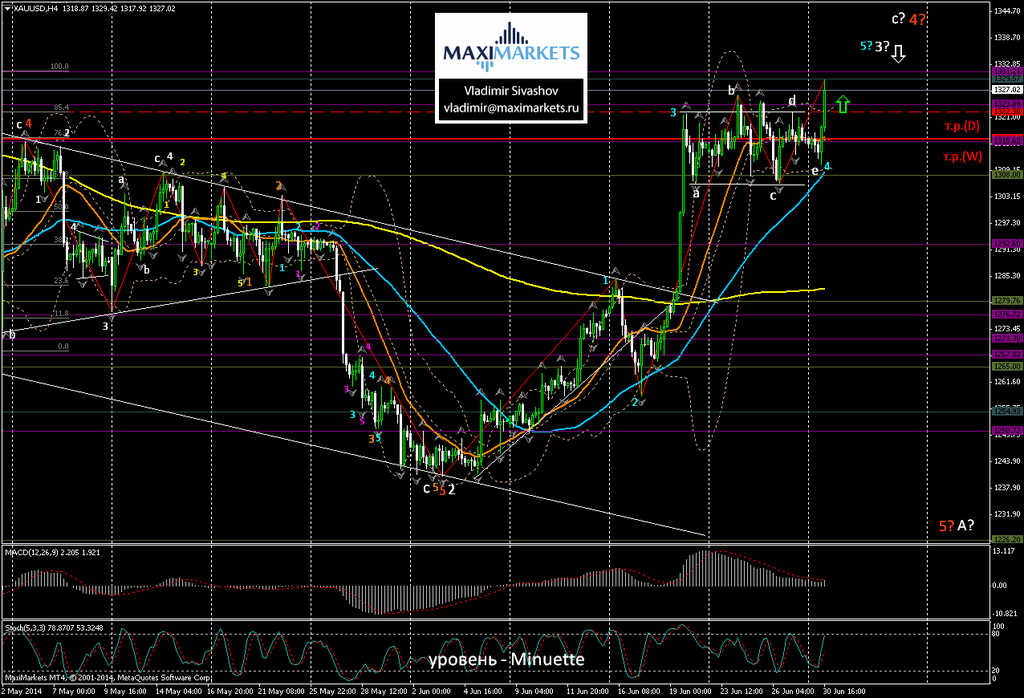Click the purple 1331.21 price level tag
This screenshot has width=1024, height=698.
click(x=1006, y=71)
